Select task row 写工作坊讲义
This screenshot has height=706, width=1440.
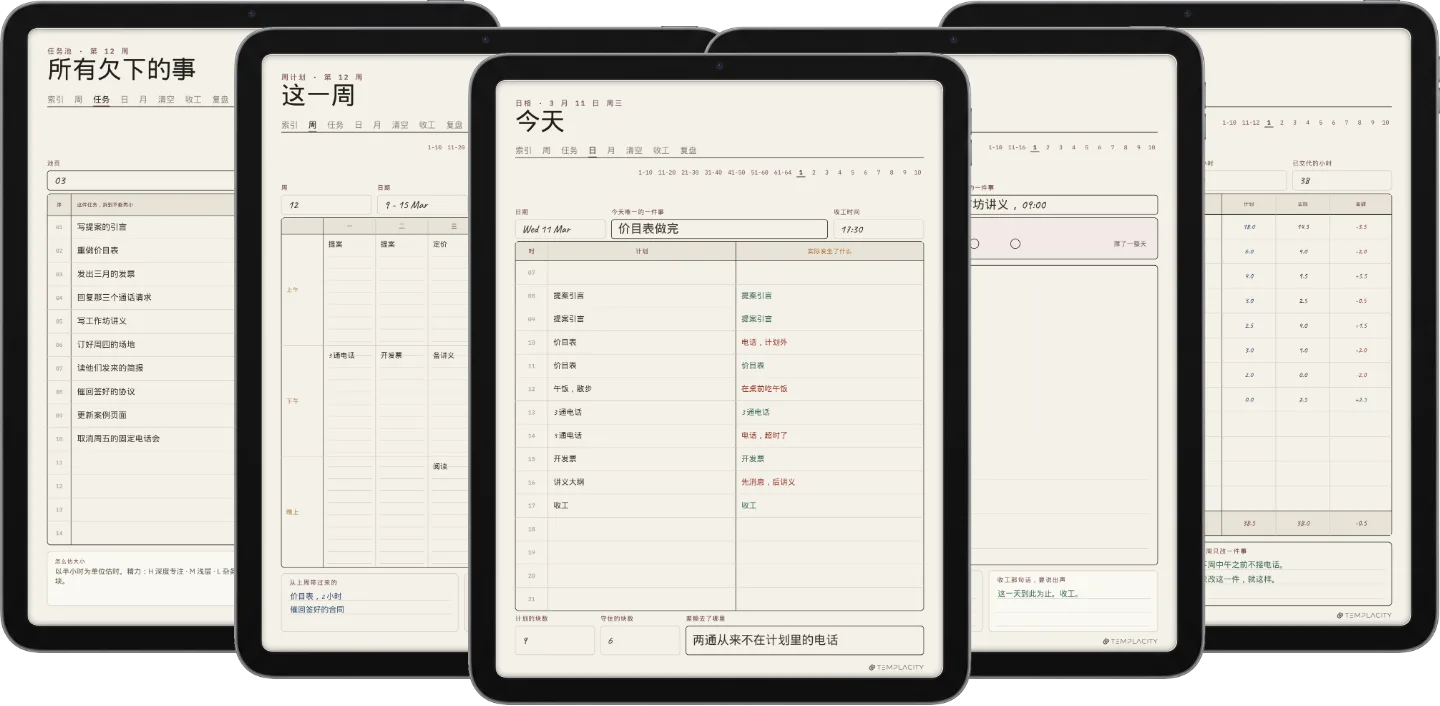point(141,321)
